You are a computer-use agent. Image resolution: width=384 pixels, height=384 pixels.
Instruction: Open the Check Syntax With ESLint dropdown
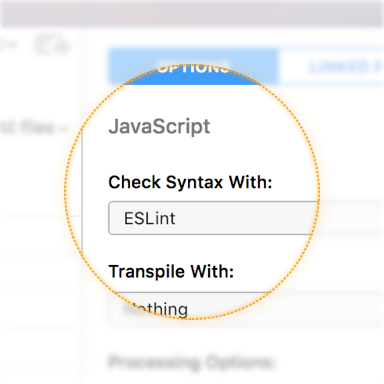click(246, 218)
